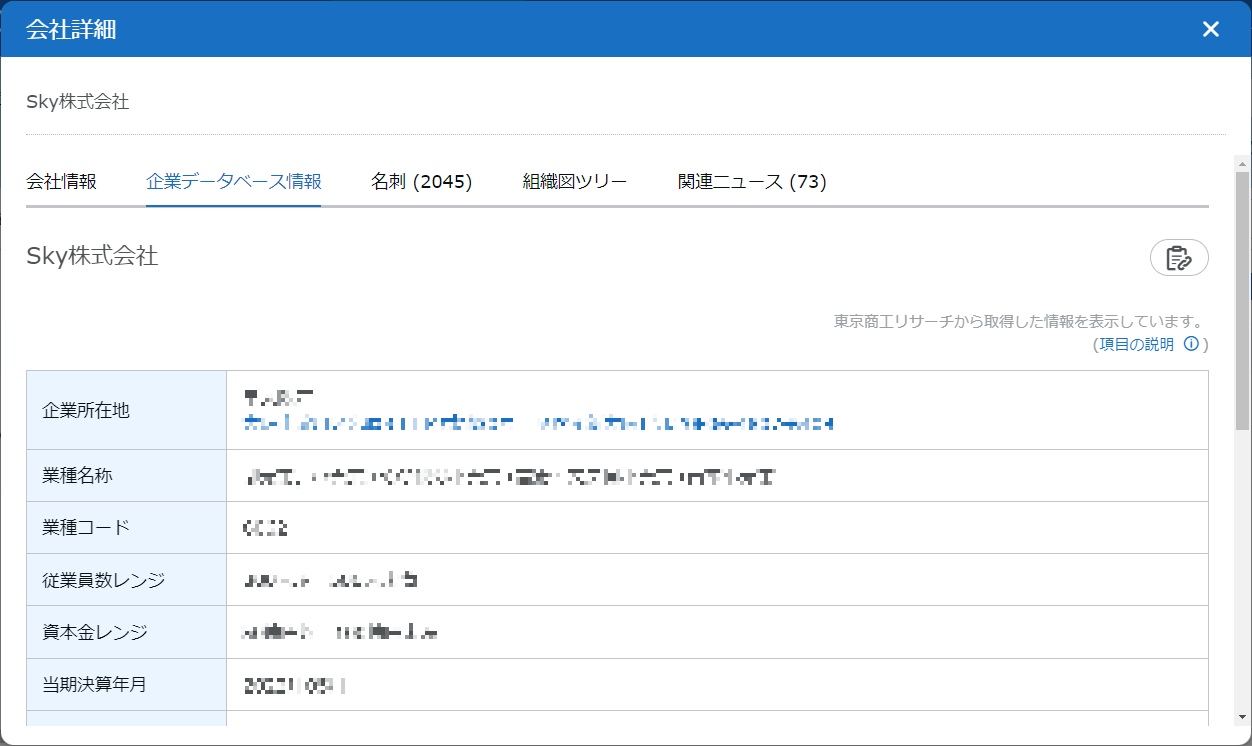Select the 業種名称 row label

coord(77,476)
